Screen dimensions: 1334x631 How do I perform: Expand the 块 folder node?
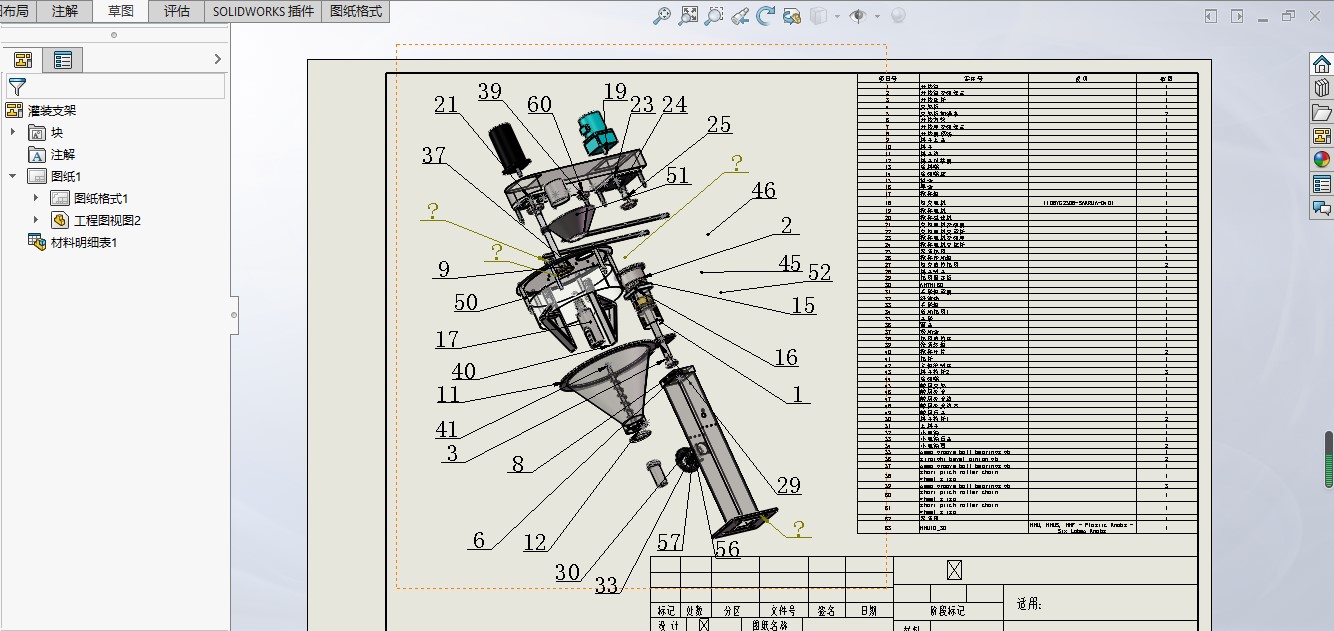click(x=13, y=133)
